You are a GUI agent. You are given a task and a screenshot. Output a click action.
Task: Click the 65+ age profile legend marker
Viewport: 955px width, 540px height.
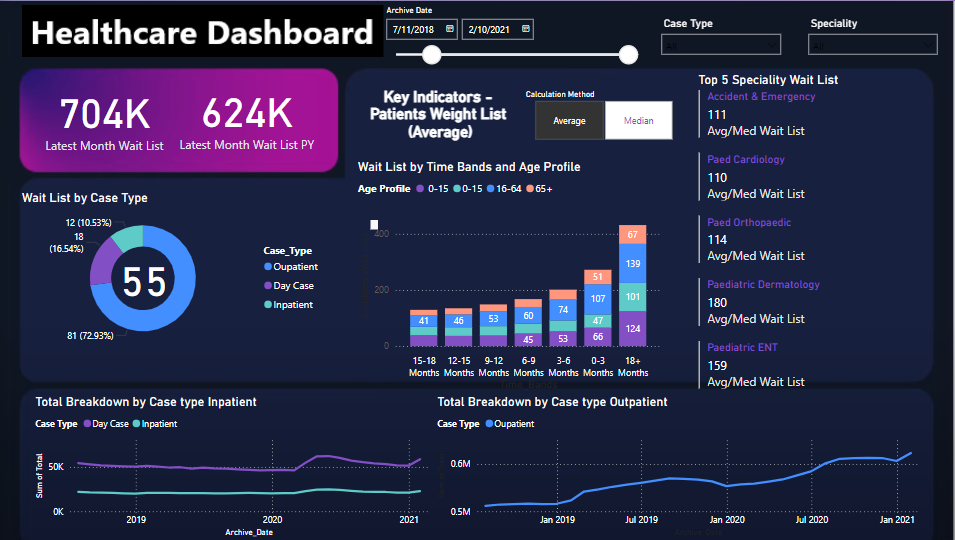(x=529, y=189)
